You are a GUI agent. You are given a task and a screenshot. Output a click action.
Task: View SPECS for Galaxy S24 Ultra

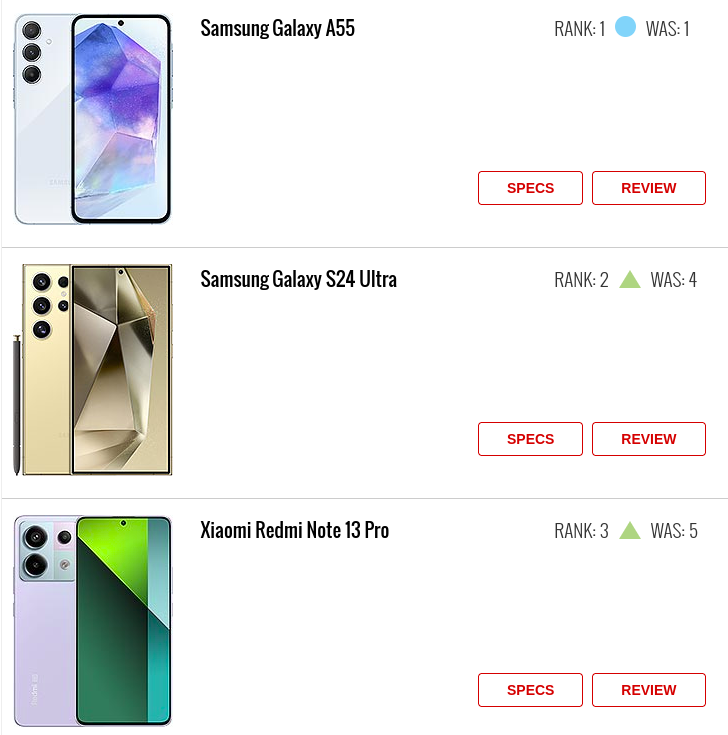530,439
